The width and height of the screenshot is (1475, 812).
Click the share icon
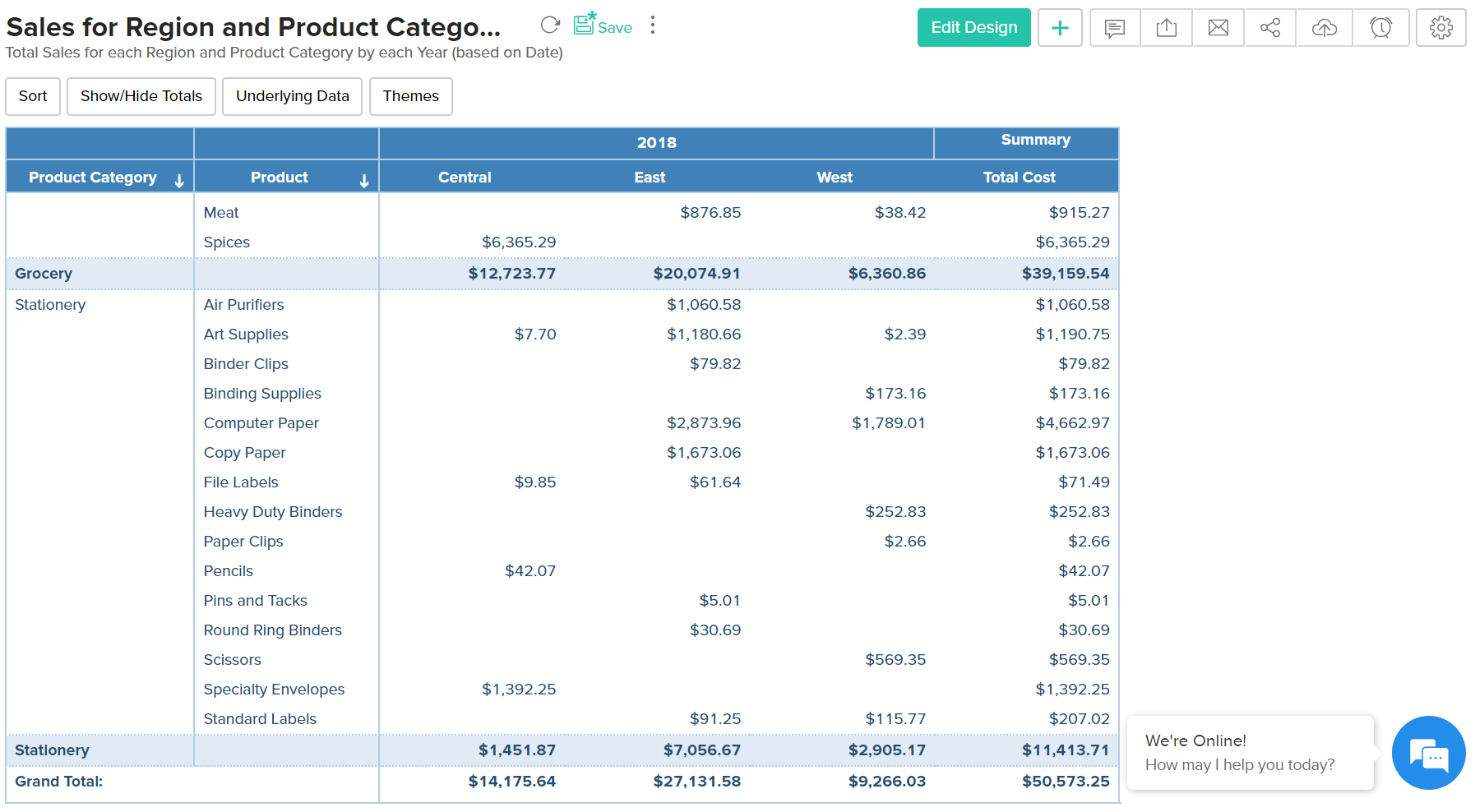pos(1269,28)
